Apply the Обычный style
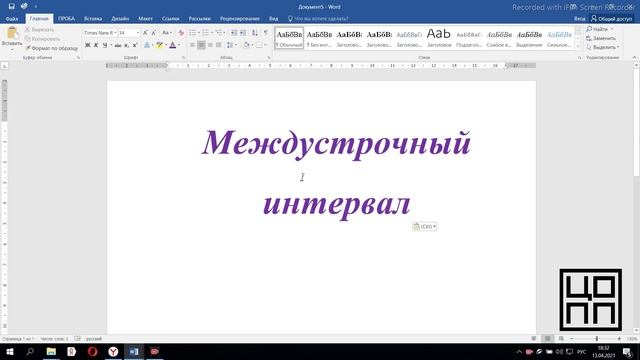Screen dimensions: 640x360 click(289, 38)
